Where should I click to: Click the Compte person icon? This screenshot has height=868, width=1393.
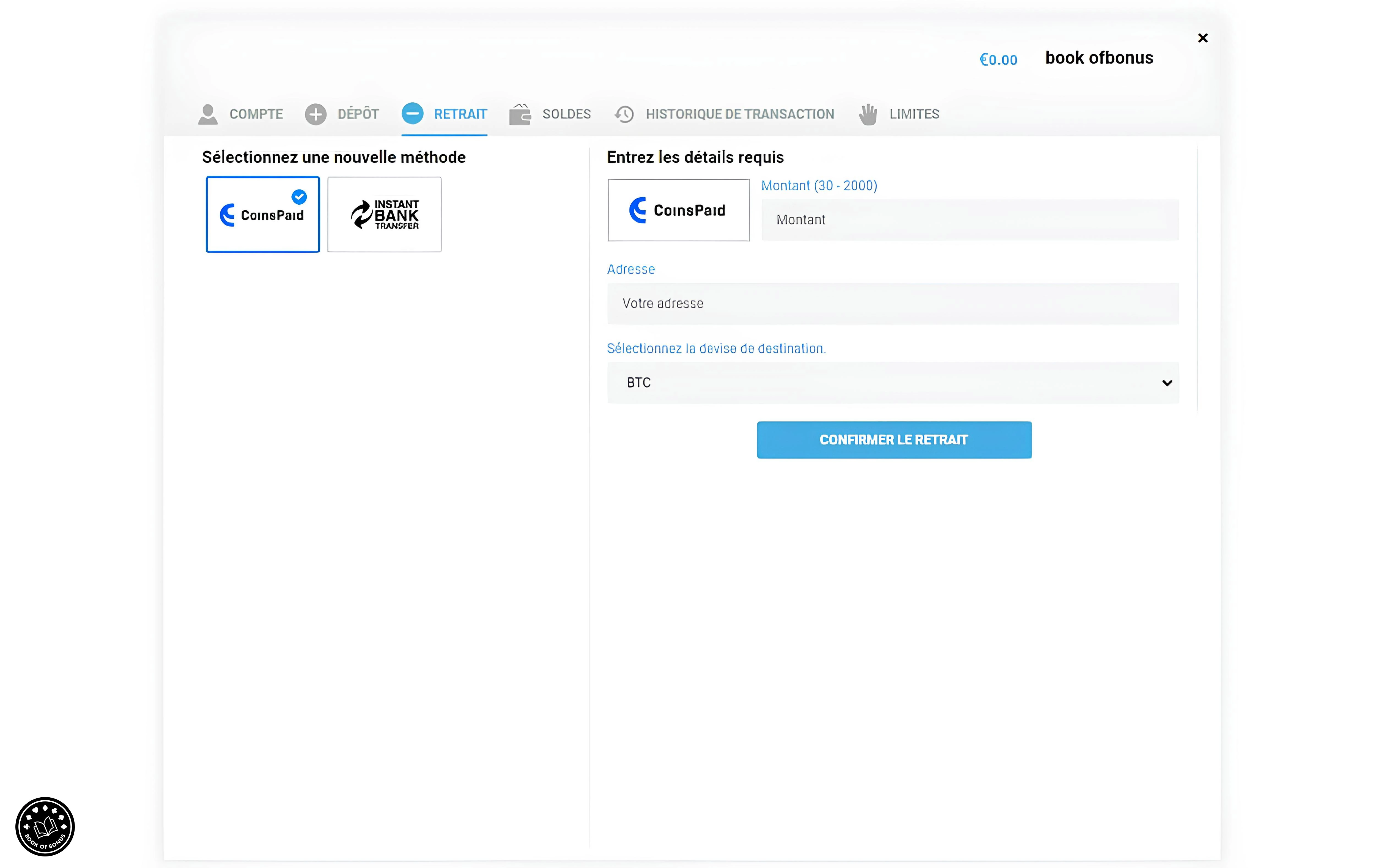pos(207,114)
